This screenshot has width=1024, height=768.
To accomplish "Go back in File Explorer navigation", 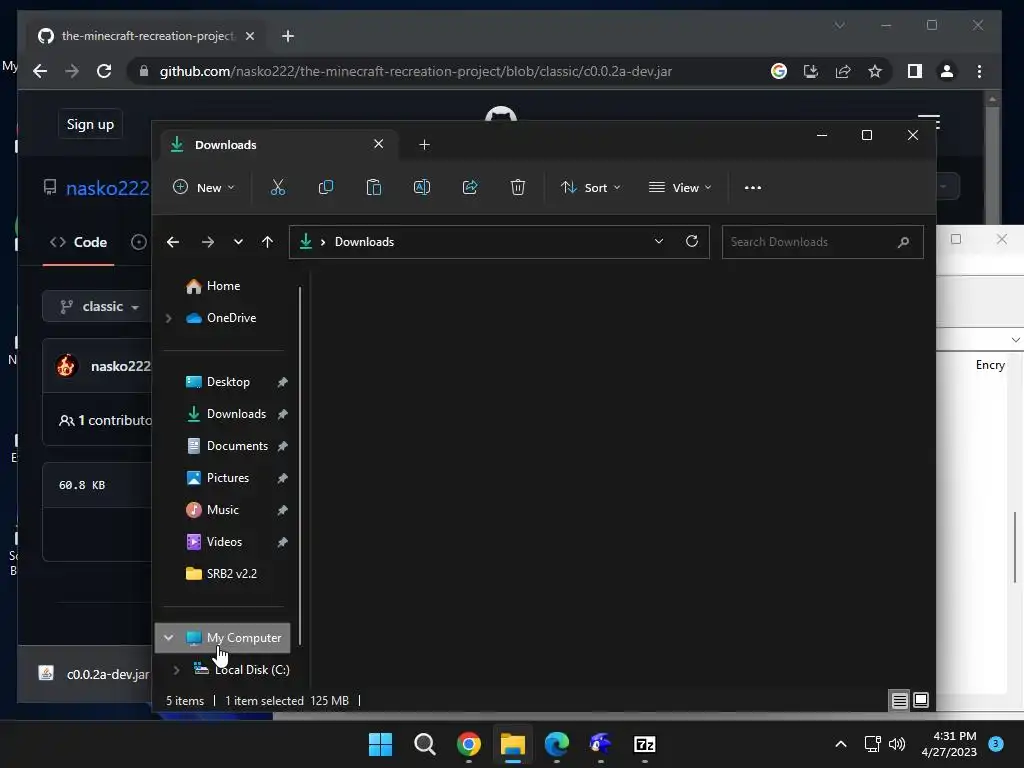I will point(173,242).
